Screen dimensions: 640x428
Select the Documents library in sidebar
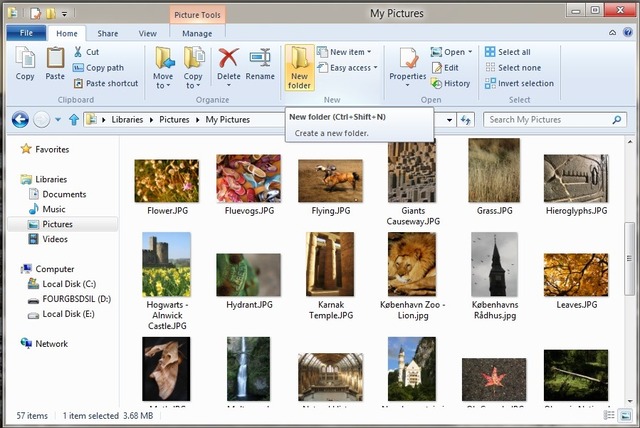(x=64, y=194)
